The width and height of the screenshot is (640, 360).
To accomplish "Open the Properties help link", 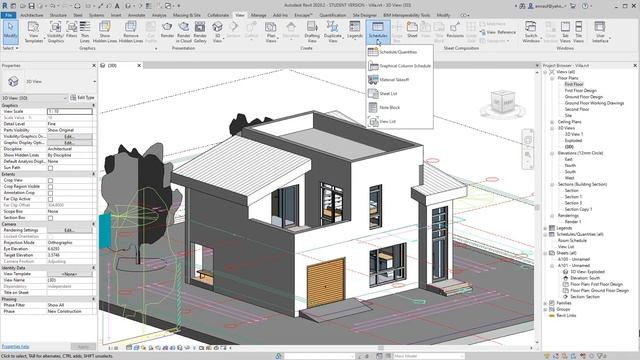I will coord(15,347).
